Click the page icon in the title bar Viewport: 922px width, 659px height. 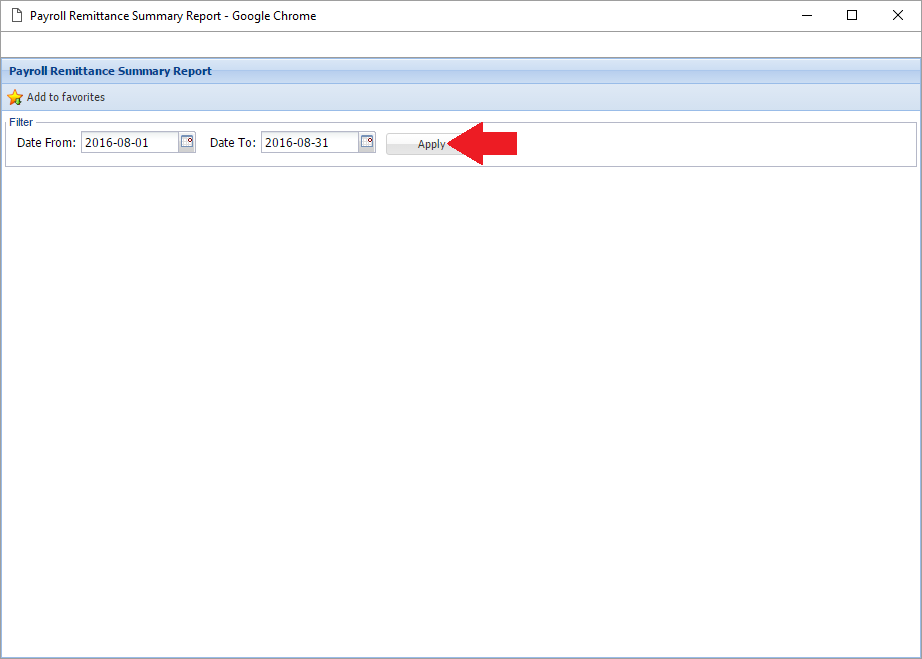click(x=17, y=16)
